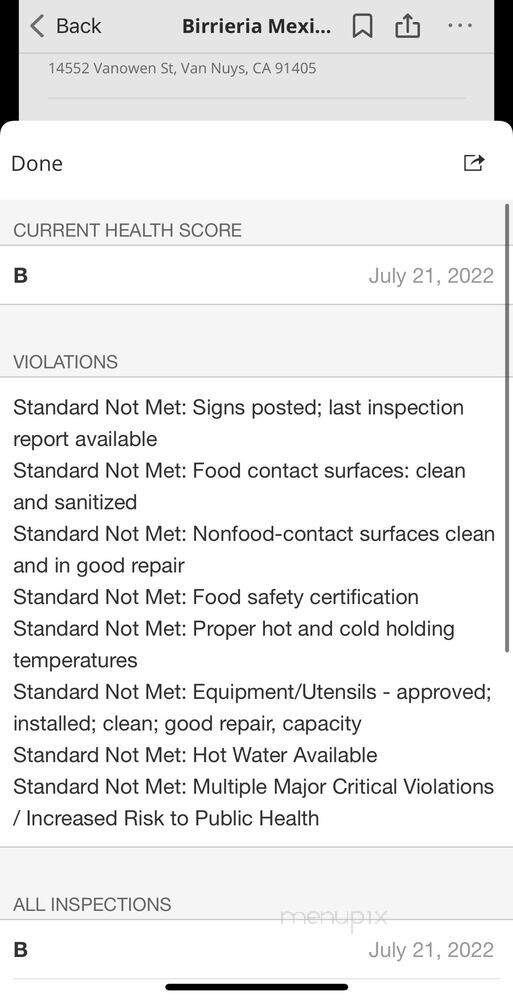Select the current health score B row
Viewport: 513px width, 1000px height.
[x=255, y=276]
